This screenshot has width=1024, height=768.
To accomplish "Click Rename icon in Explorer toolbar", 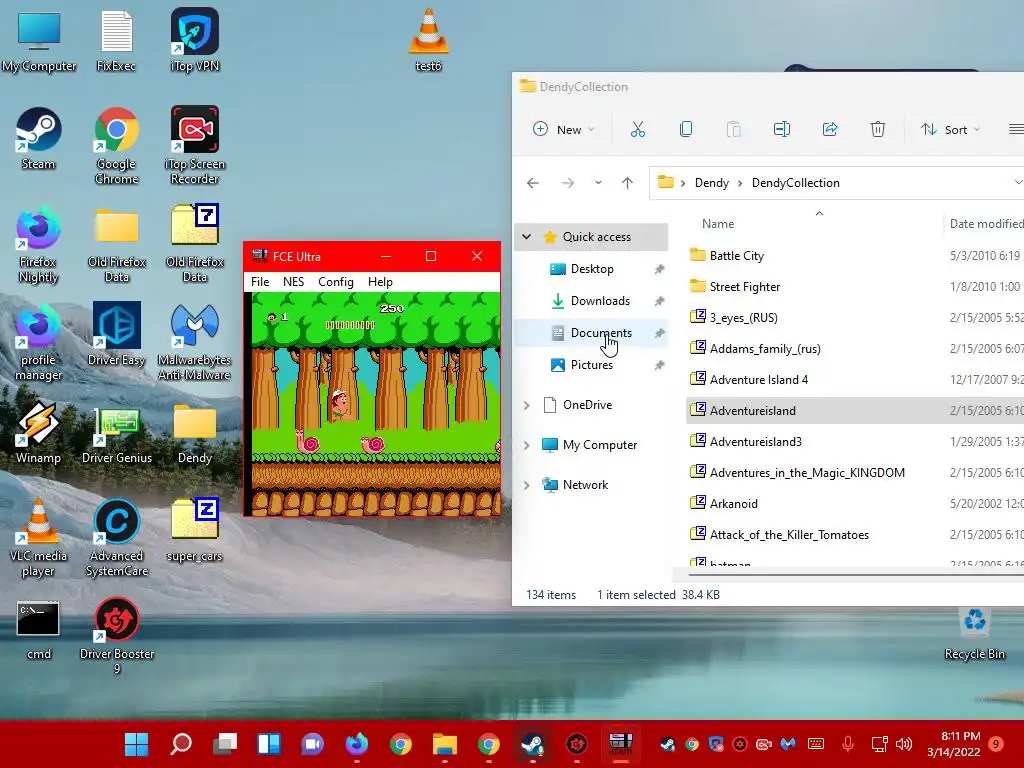I will 782,129.
